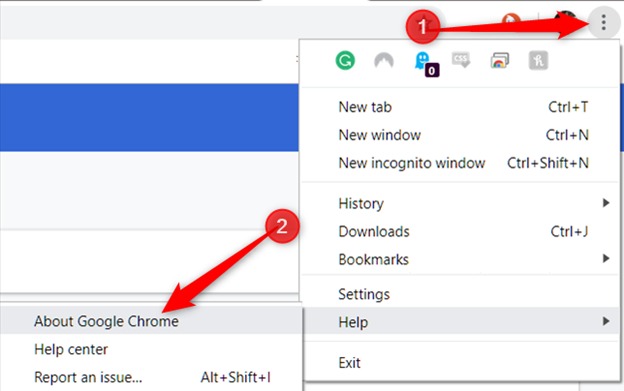Click the stacked windows extension icon
Viewport: 624px width, 391px height.
pyautogui.click(x=499, y=60)
